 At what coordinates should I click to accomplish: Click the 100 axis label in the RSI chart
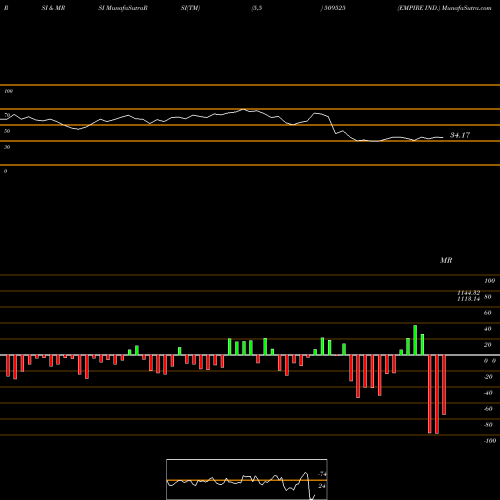pos(8,91)
